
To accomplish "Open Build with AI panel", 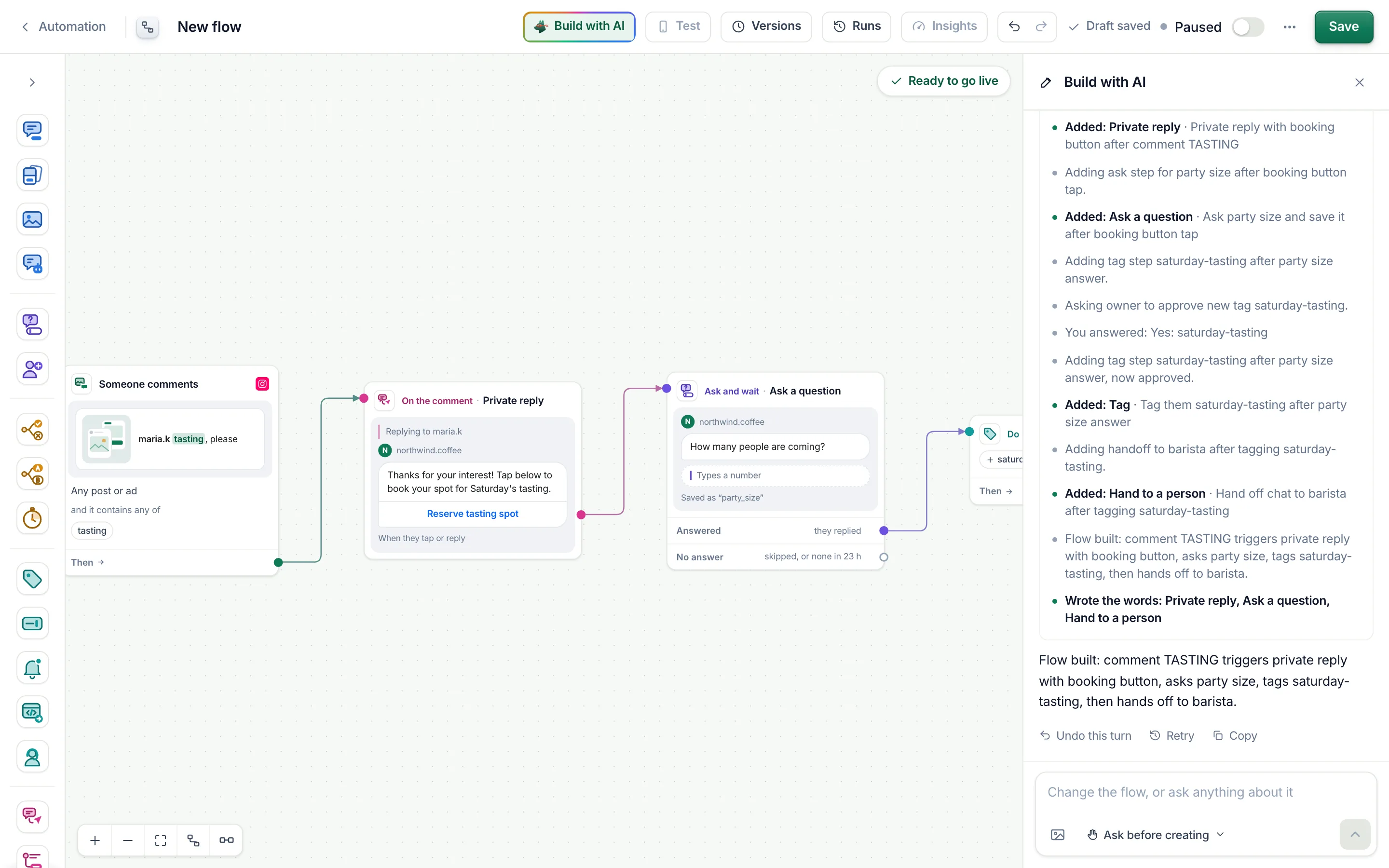I will 579,27.
